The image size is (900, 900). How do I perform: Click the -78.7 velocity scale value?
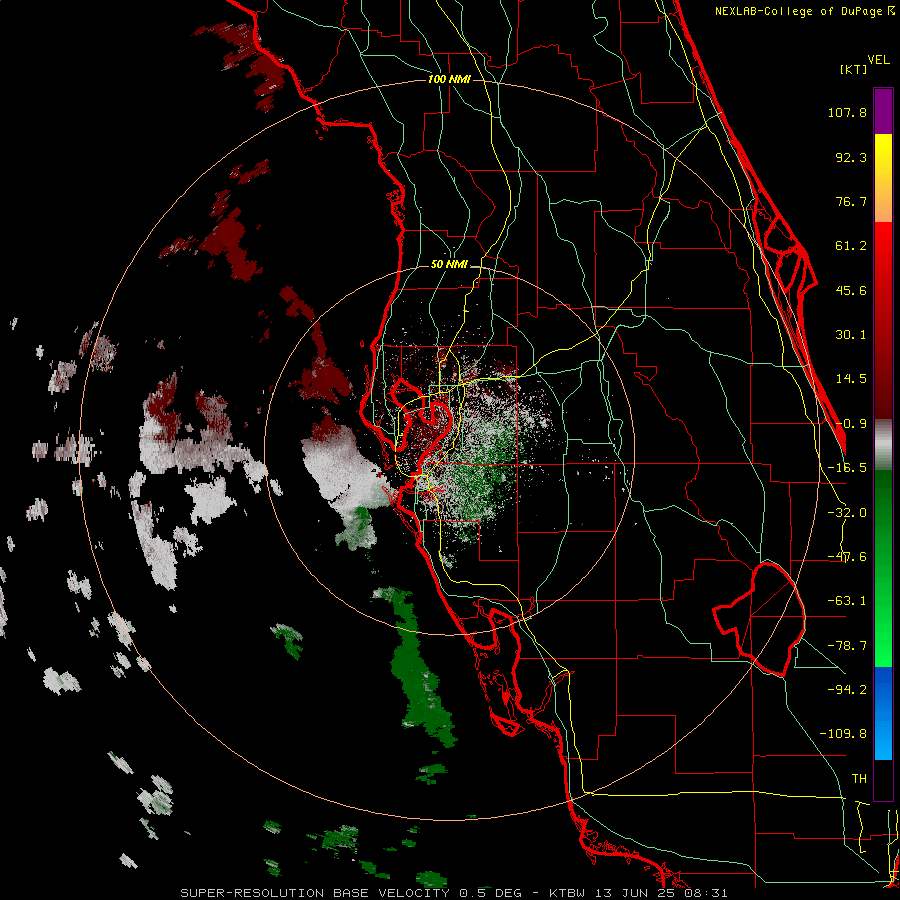tap(847, 646)
